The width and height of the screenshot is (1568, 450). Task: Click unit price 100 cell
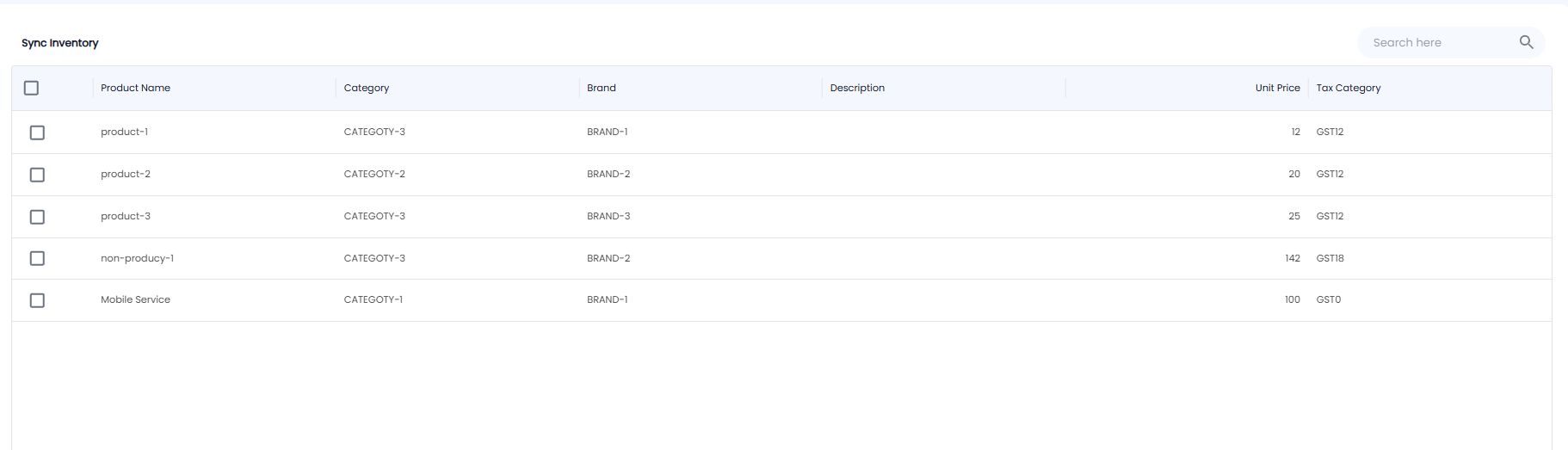1293,299
